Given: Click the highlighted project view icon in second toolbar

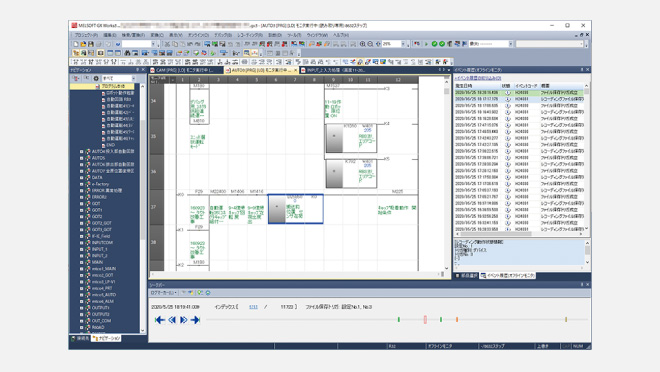Looking at the screenshot, I should (x=76, y=53).
